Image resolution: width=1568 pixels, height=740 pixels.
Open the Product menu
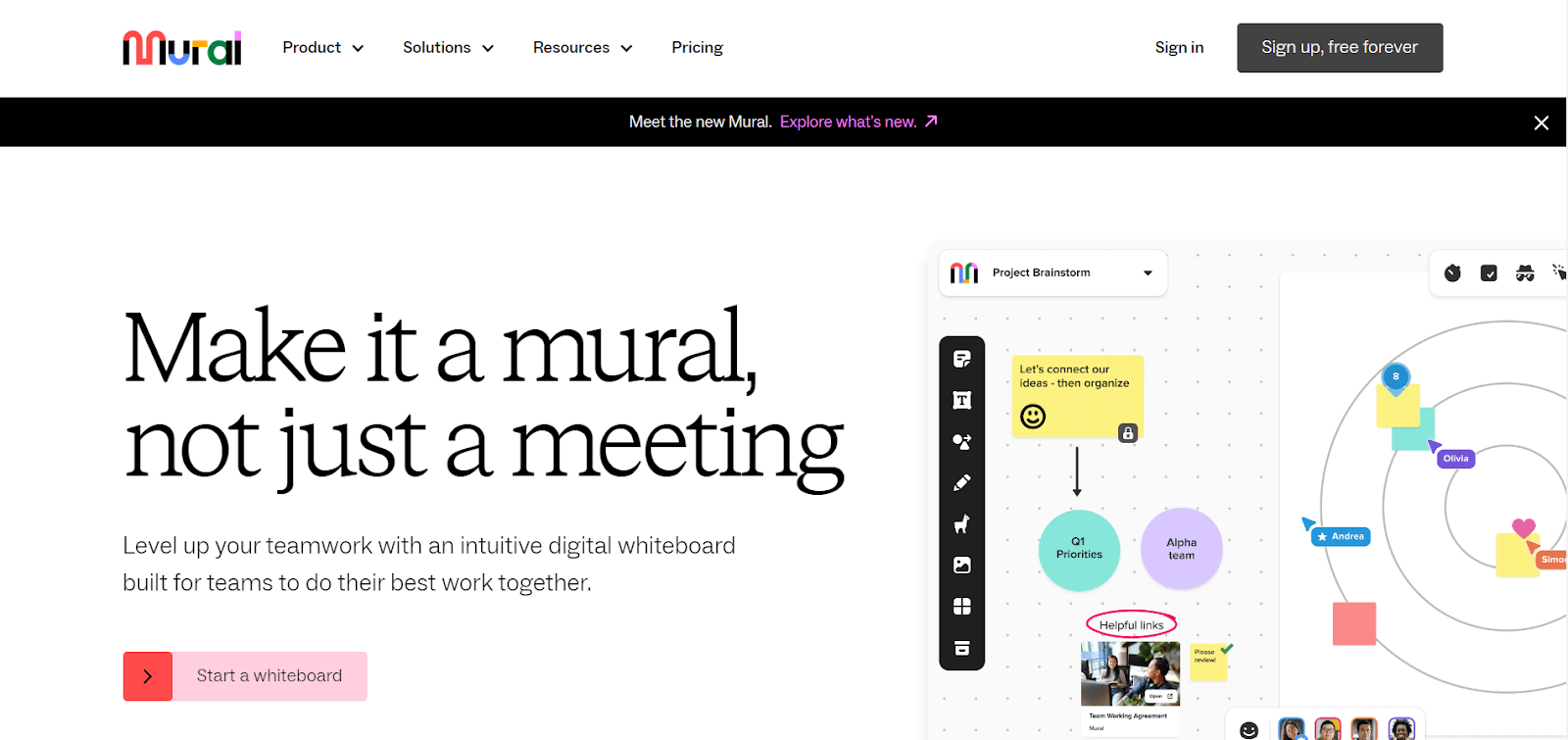[323, 47]
